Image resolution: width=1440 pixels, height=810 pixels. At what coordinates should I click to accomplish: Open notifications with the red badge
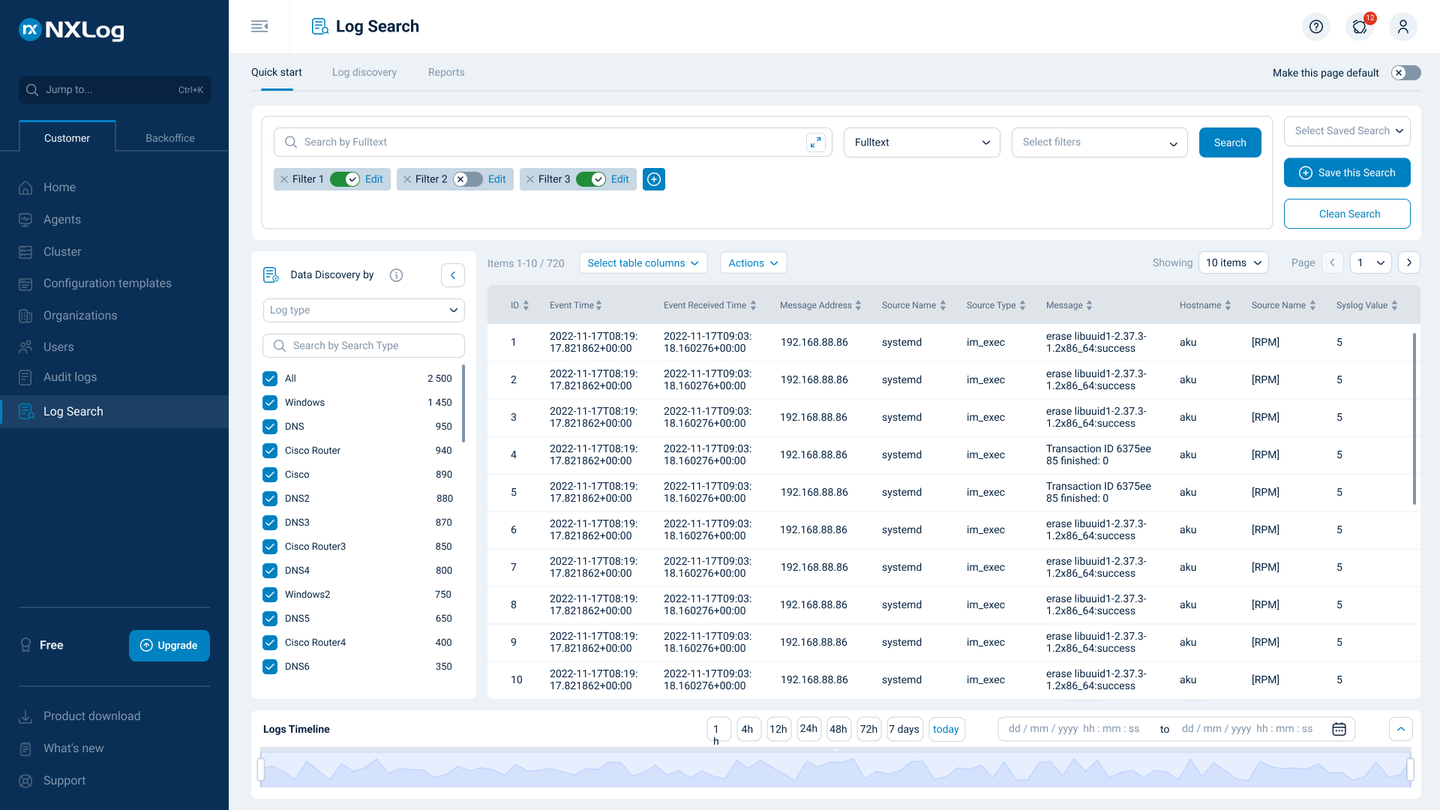(1360, 27)
